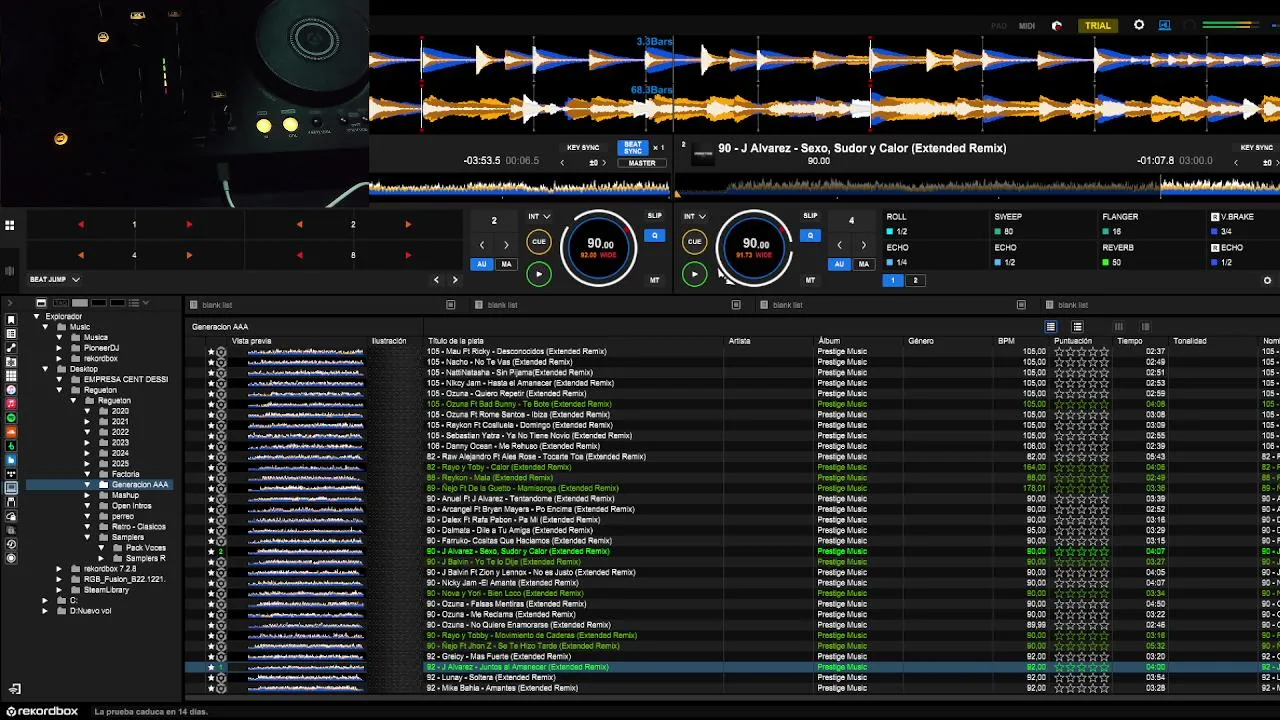
Task: Open the Beatport streaming icon in sidebar
Action: point(11,445)
